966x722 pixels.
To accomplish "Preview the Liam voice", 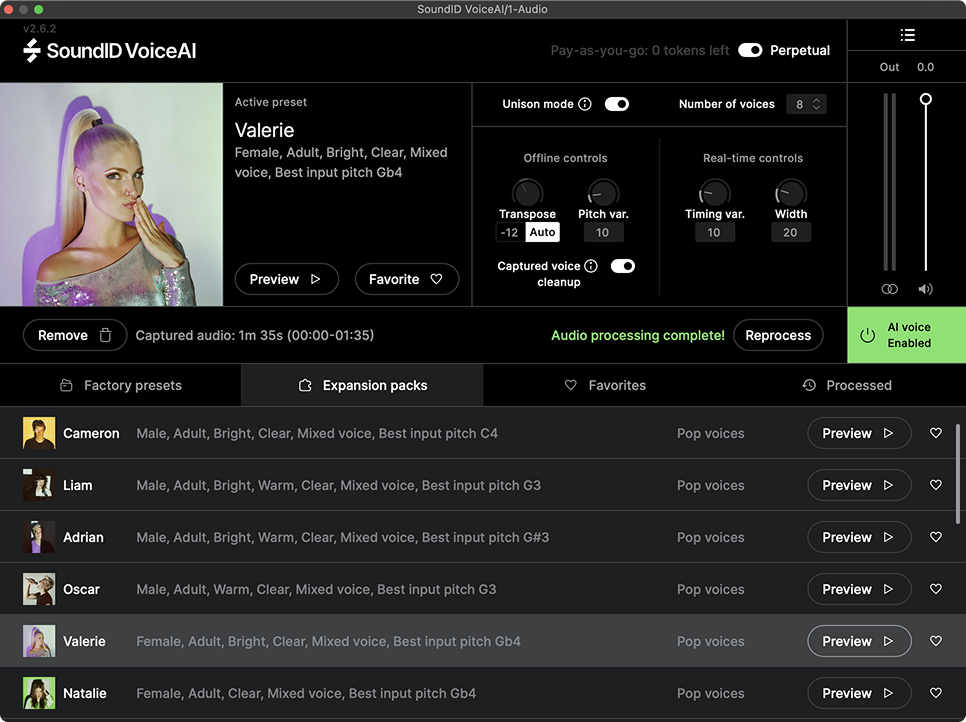I will coord(859,485).
